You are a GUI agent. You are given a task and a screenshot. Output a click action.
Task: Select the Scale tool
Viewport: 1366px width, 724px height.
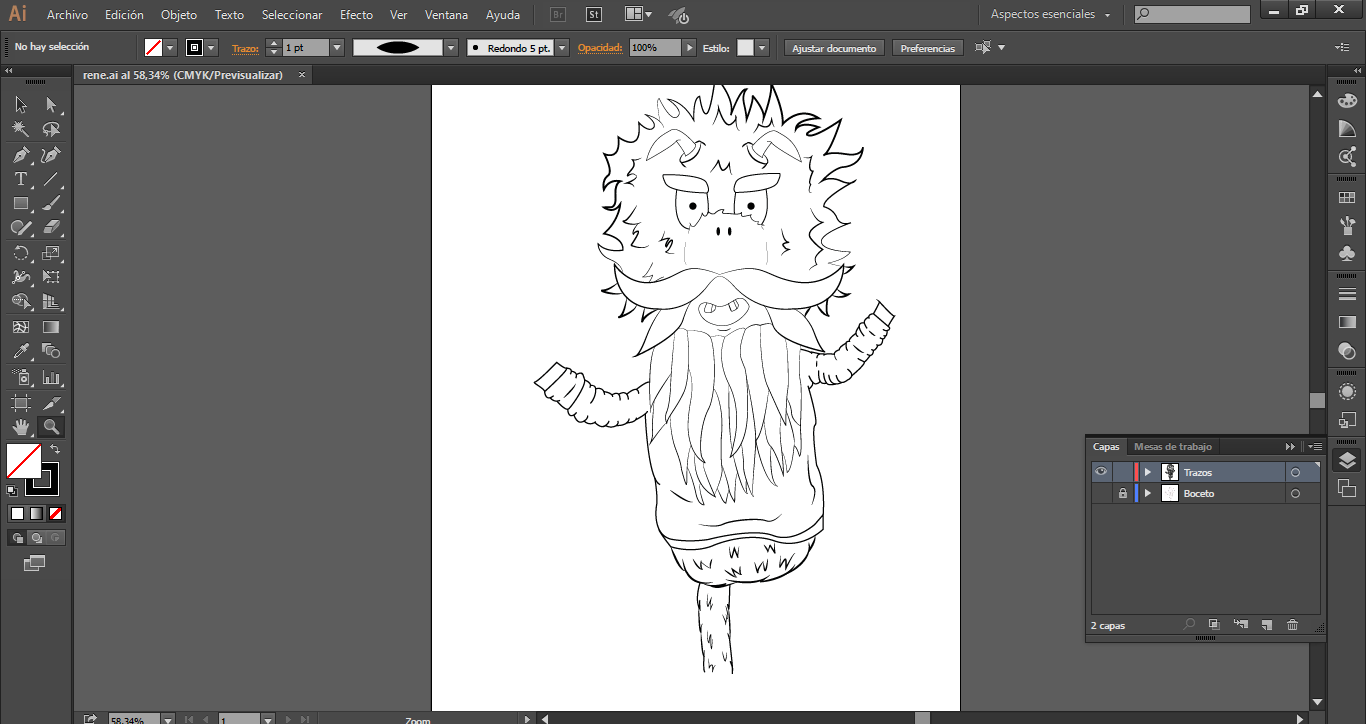point(51,253)
